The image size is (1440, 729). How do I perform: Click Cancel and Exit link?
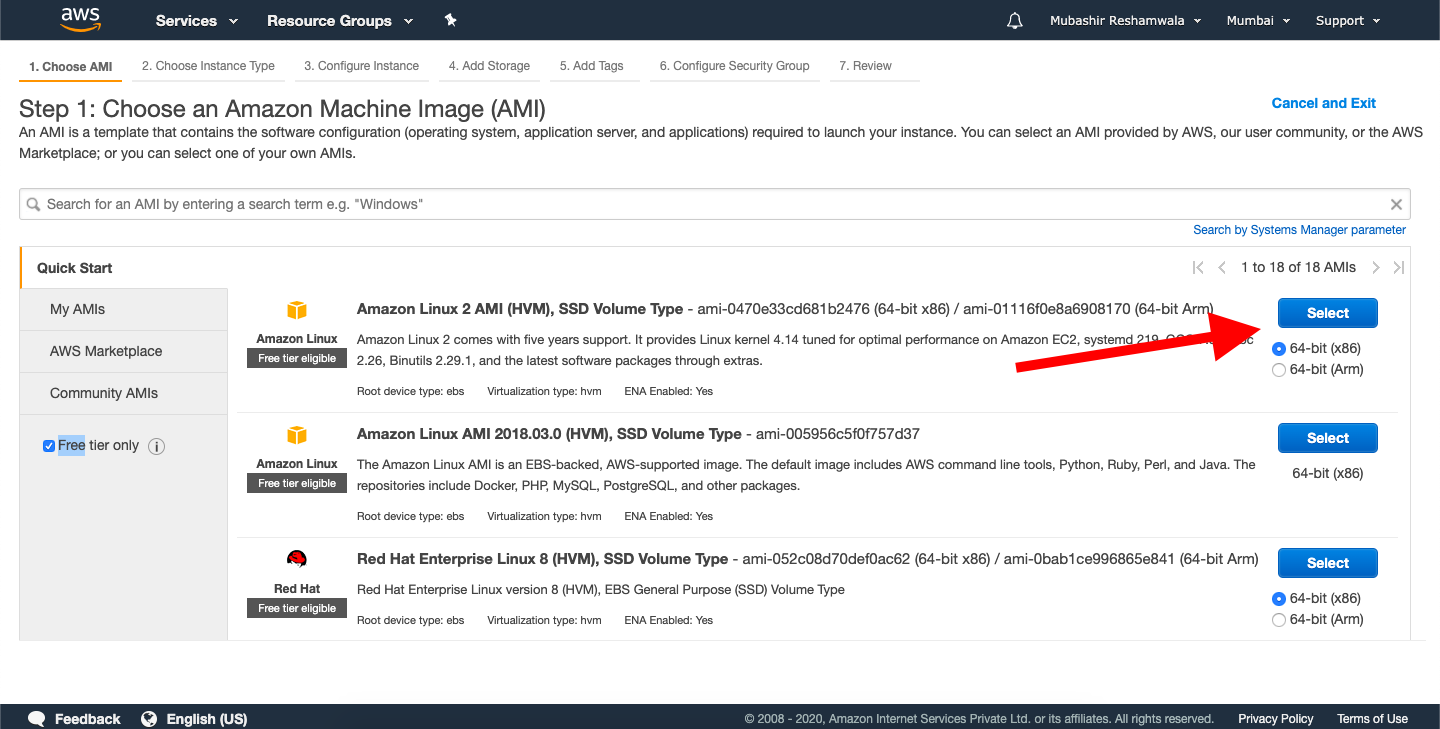[1323, 103]
